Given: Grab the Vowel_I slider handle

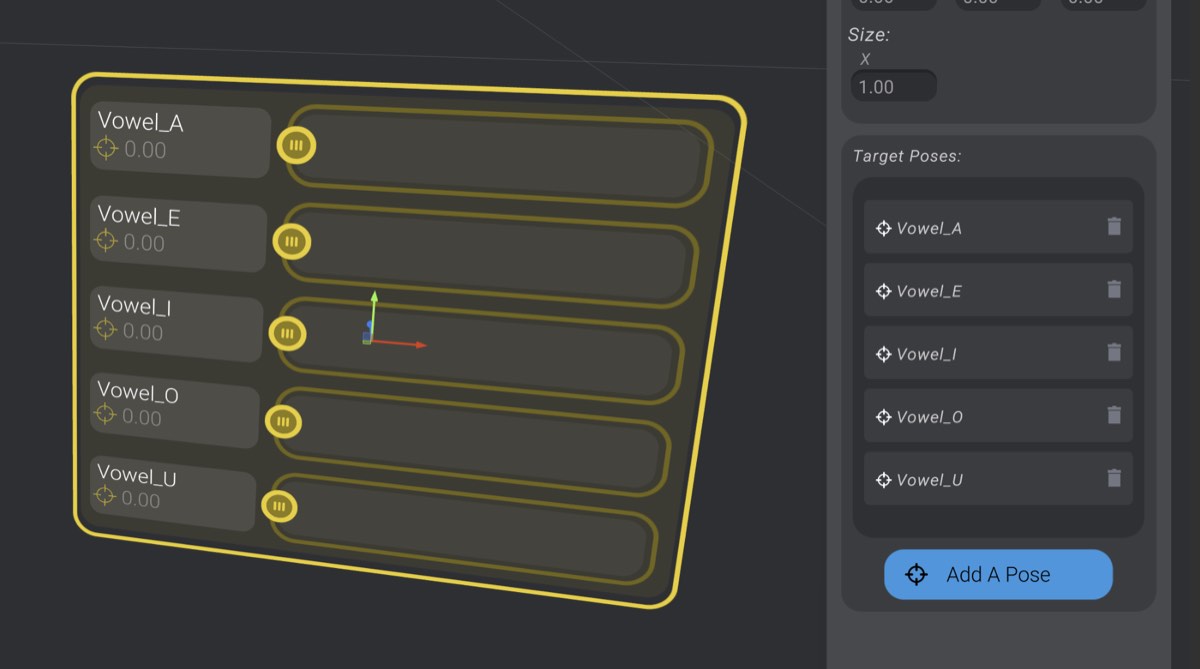Looking at the screenshot, I should click(287, 333).
